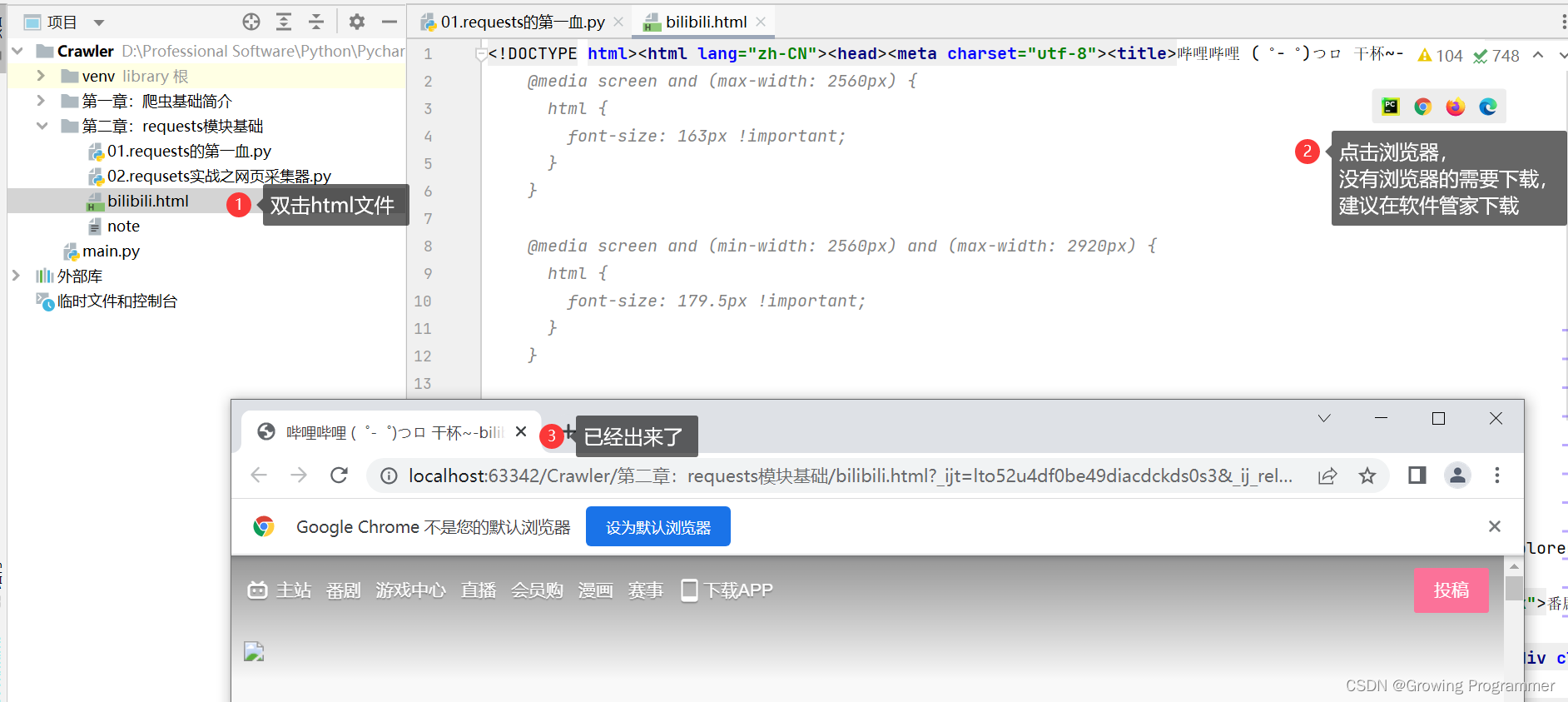1568x702 pixels.
Task: Open Chrome tab search chevron
Action: click(1324, 418)
